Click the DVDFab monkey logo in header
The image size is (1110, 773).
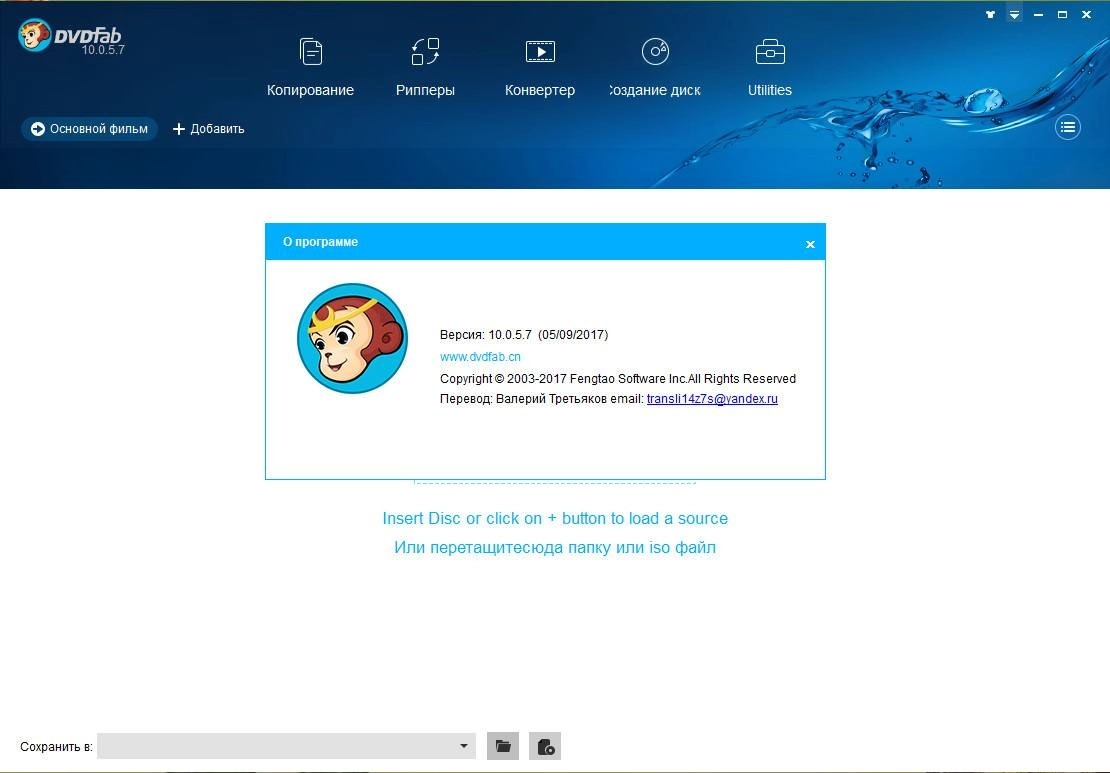(35, 35)
